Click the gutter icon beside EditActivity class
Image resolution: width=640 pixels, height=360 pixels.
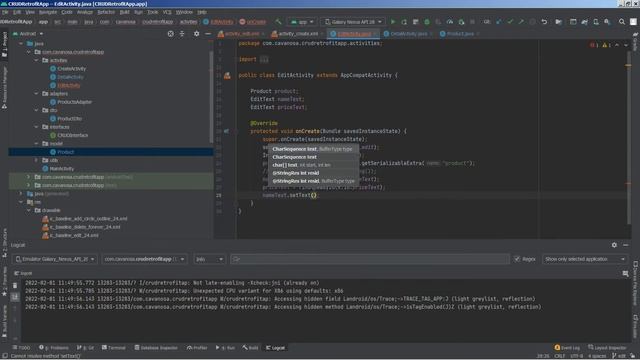(x=227, y=76)
